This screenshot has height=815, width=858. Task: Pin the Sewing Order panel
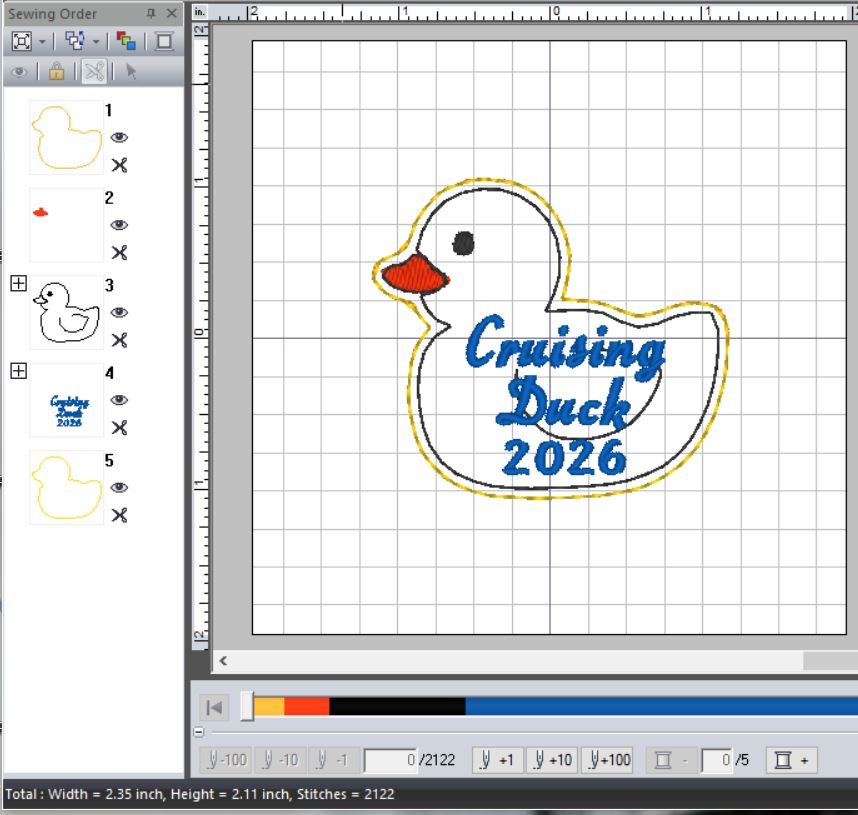pos(151,13)
